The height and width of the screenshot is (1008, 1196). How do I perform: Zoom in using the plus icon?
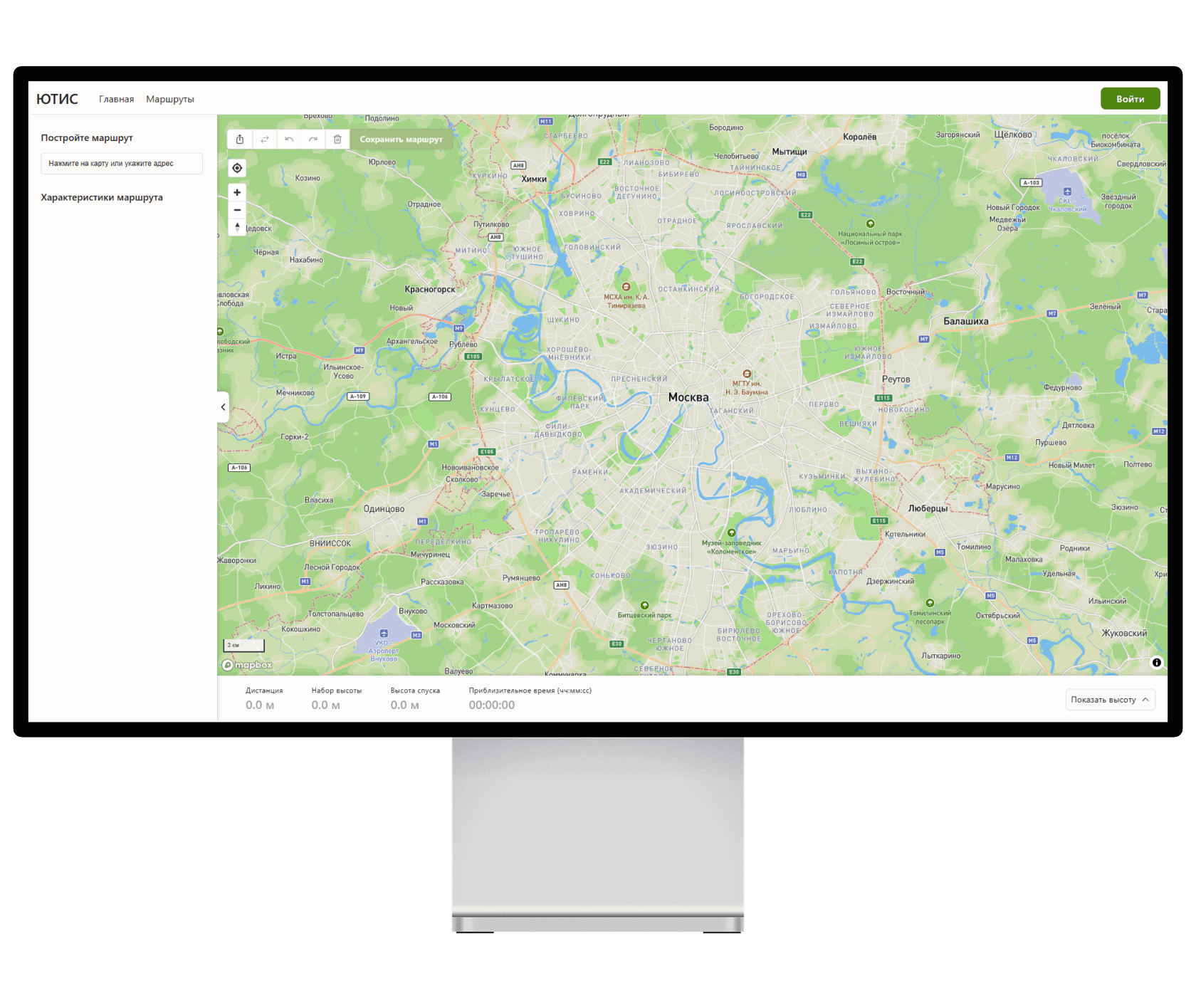236,192
